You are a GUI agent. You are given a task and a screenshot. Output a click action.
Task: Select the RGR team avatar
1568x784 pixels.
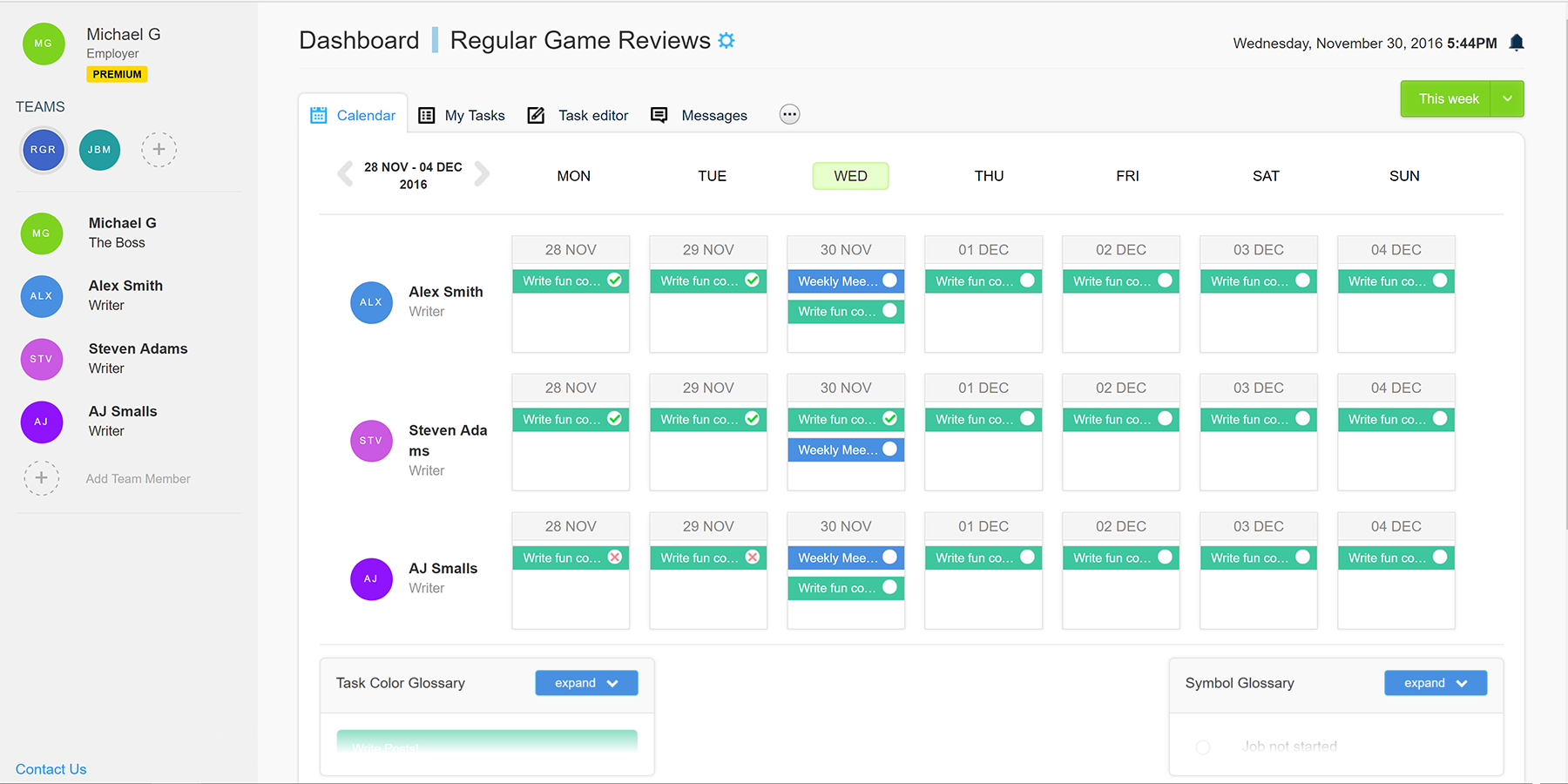click(44, 150)
